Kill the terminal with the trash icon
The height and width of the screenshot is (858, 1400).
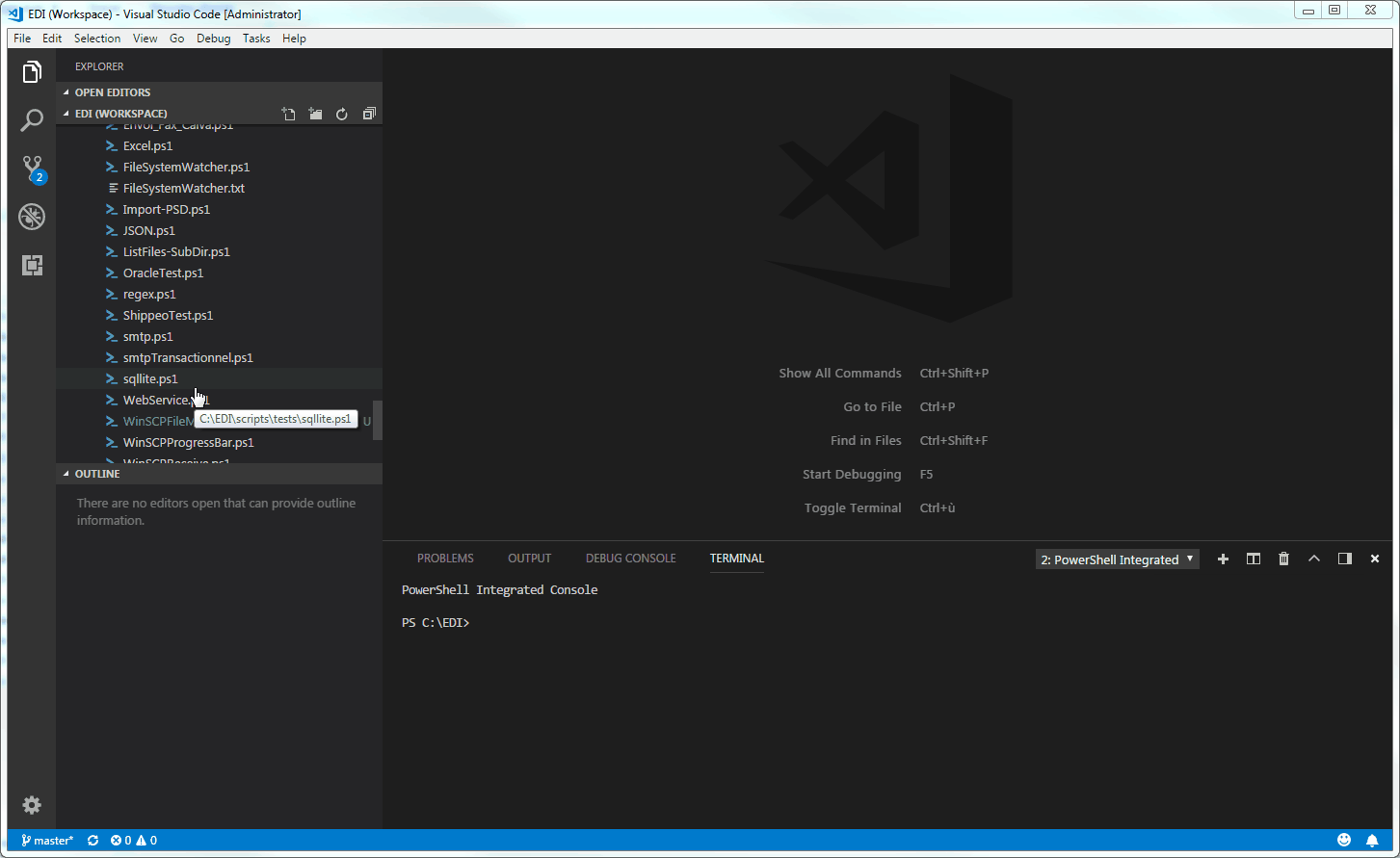(1283, 559)
